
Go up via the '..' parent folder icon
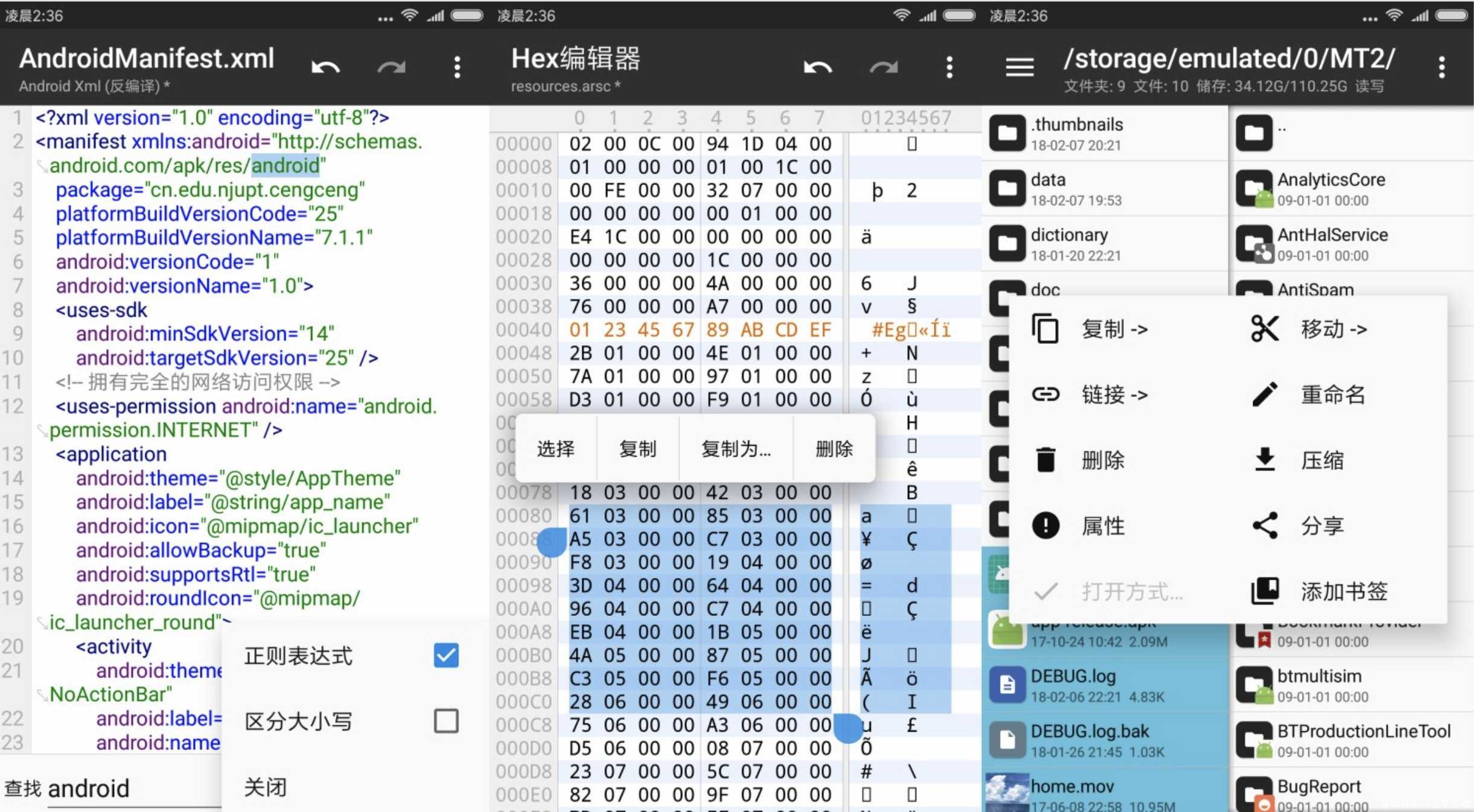[1254, 133]
